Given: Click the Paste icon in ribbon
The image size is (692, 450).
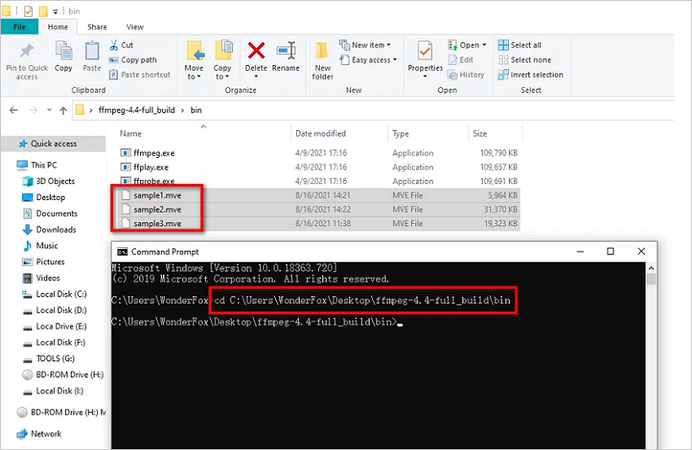Looking at the screenshot, I should 92,52.
